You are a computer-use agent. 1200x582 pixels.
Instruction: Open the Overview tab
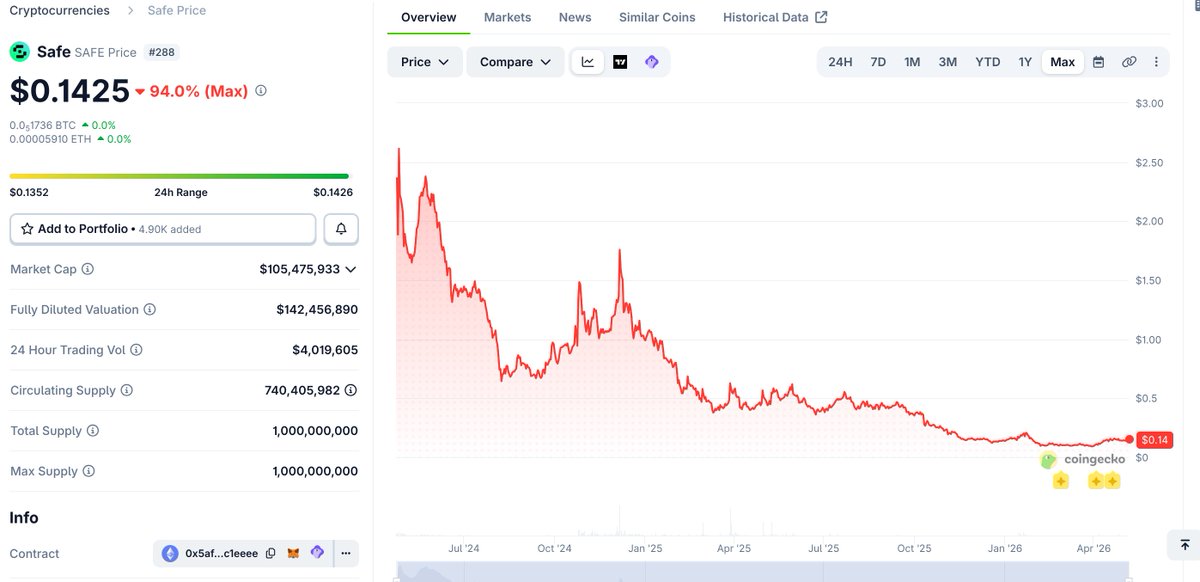429,17
